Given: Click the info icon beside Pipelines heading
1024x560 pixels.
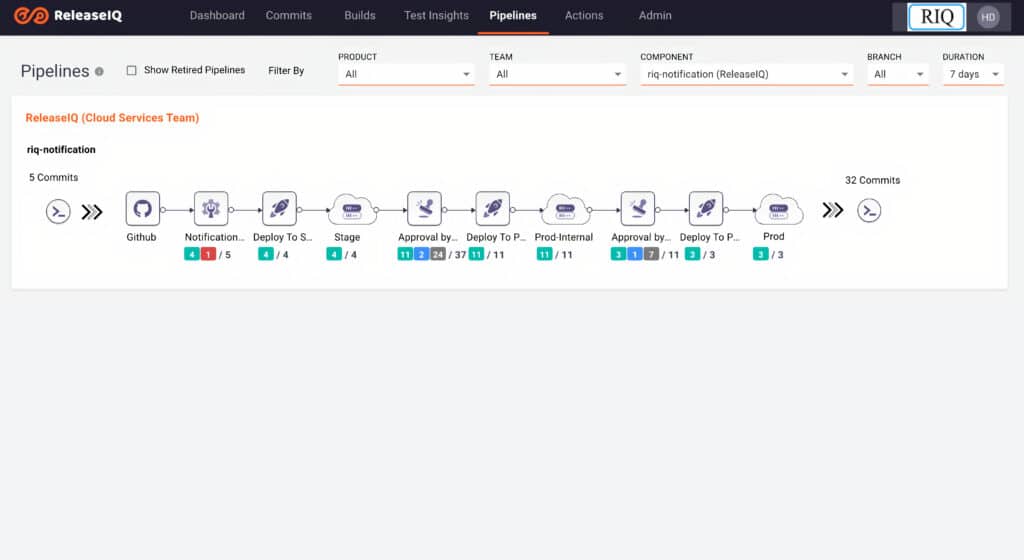Looking at the screenshot, I should [99, 71].
